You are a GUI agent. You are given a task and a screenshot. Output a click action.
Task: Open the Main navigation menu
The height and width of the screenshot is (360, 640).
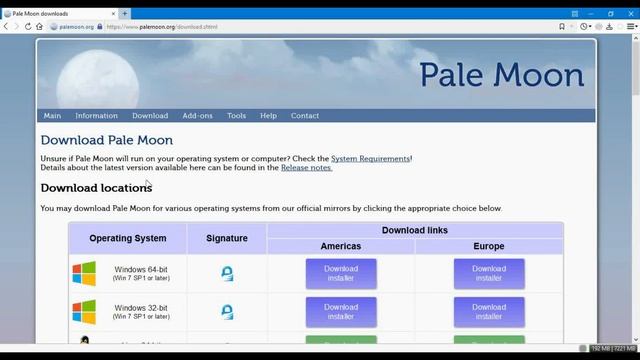(x=52, y=116)
